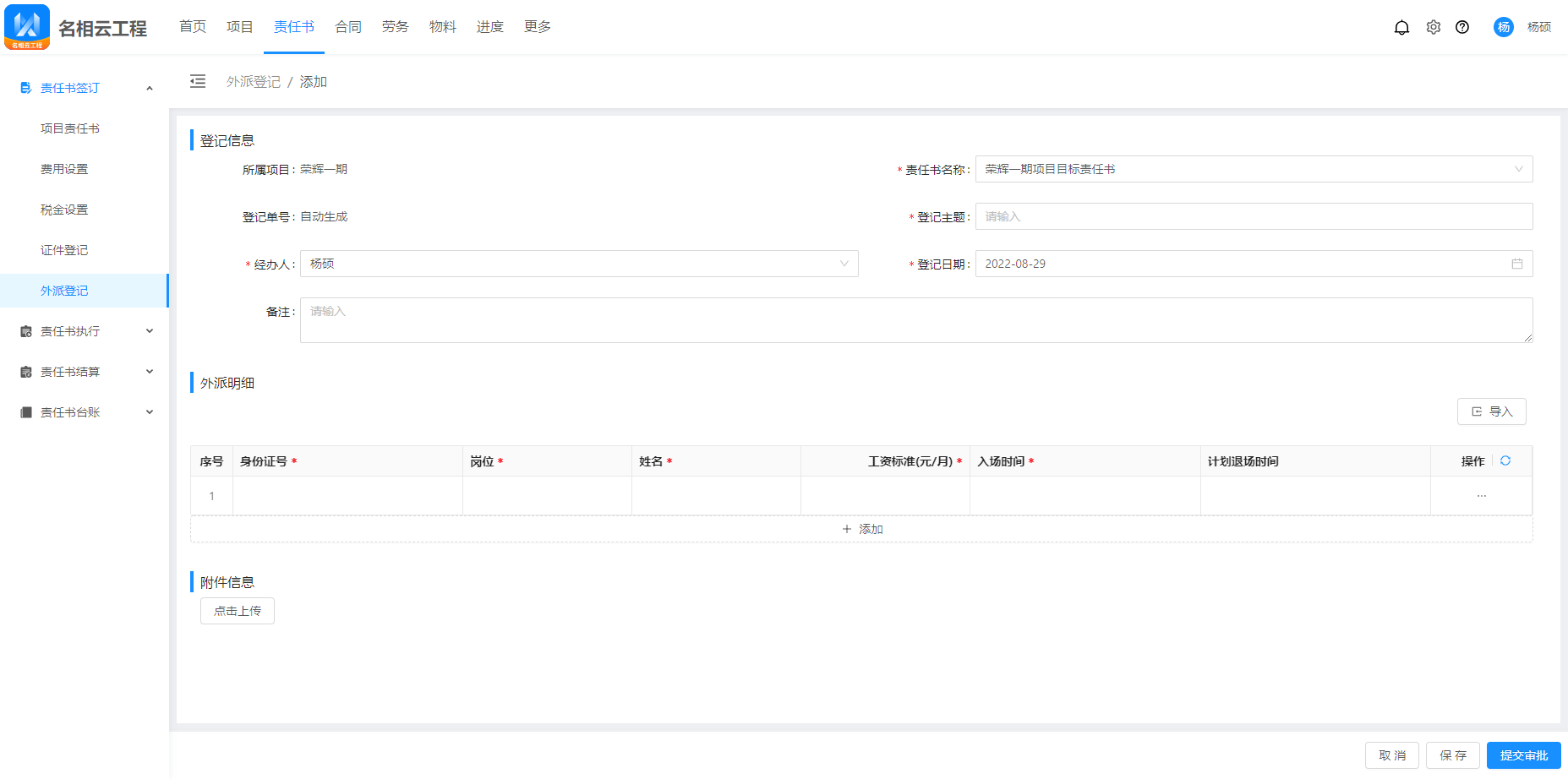Click row 1 姓名 cell
The image size is (1568, 779).
tap(716, 496)
